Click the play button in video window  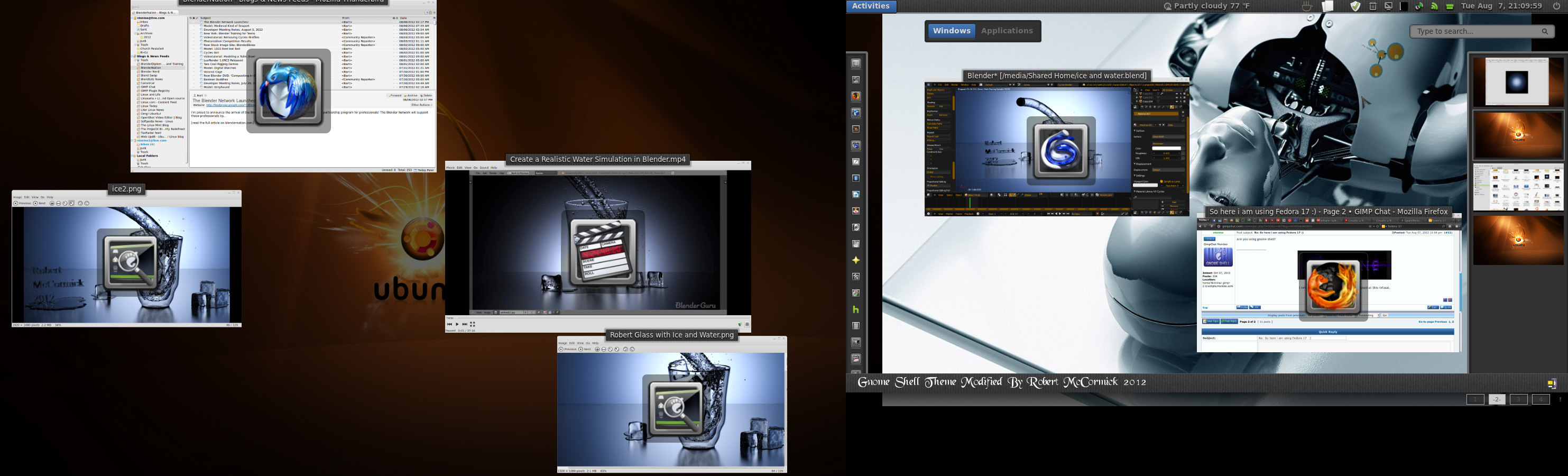point(457,324)
